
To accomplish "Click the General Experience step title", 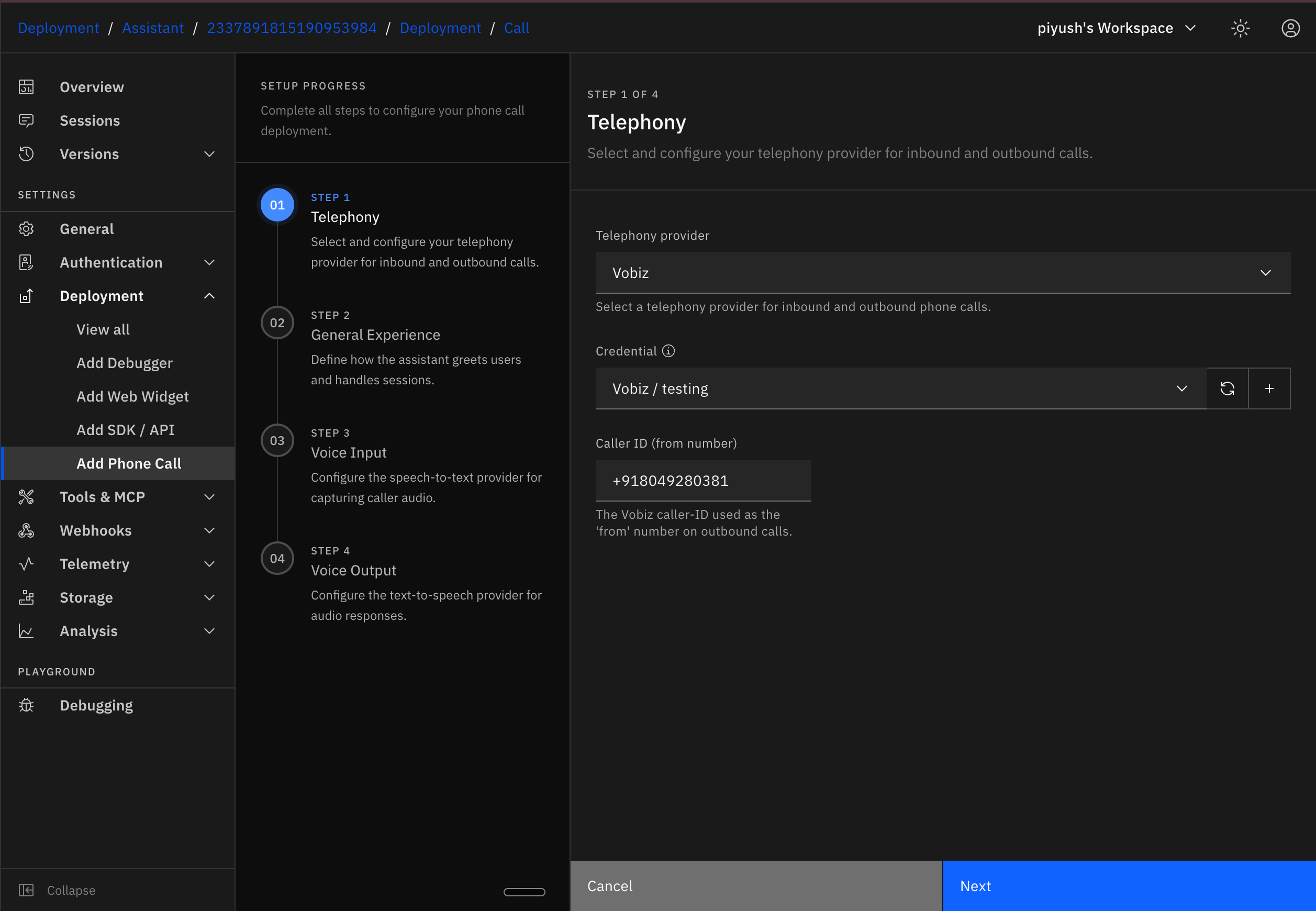I will pos(375,335).
